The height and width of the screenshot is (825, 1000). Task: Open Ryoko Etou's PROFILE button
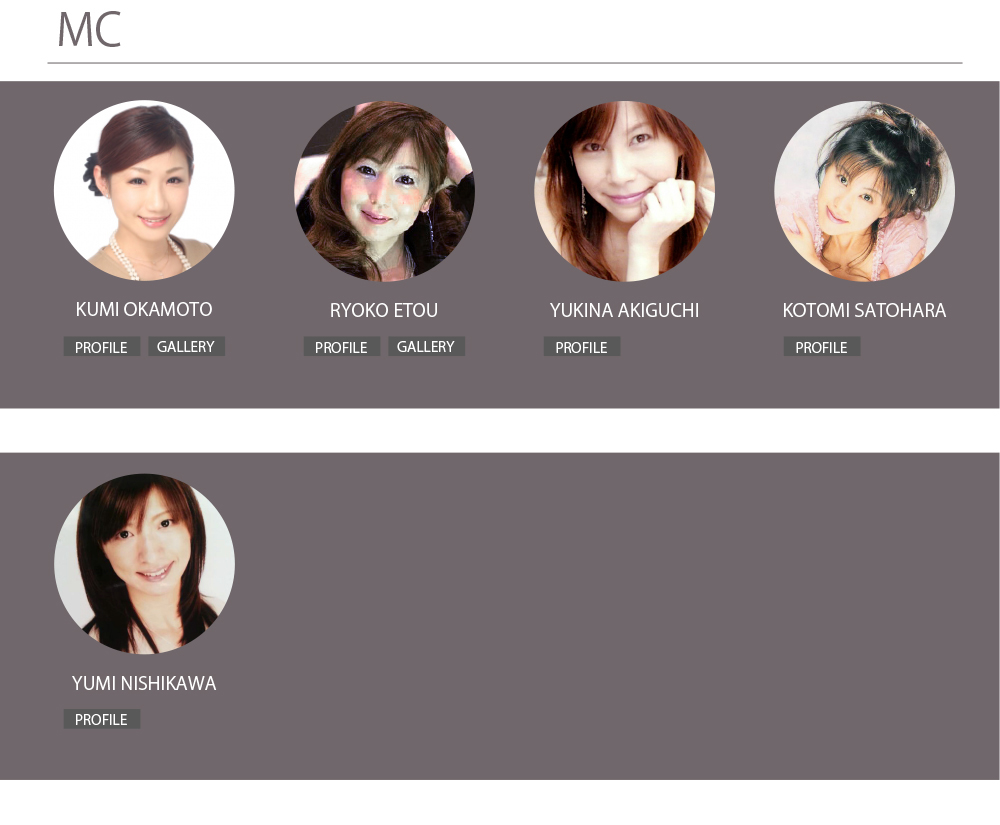pyautogui.click(x=341, y=347)
